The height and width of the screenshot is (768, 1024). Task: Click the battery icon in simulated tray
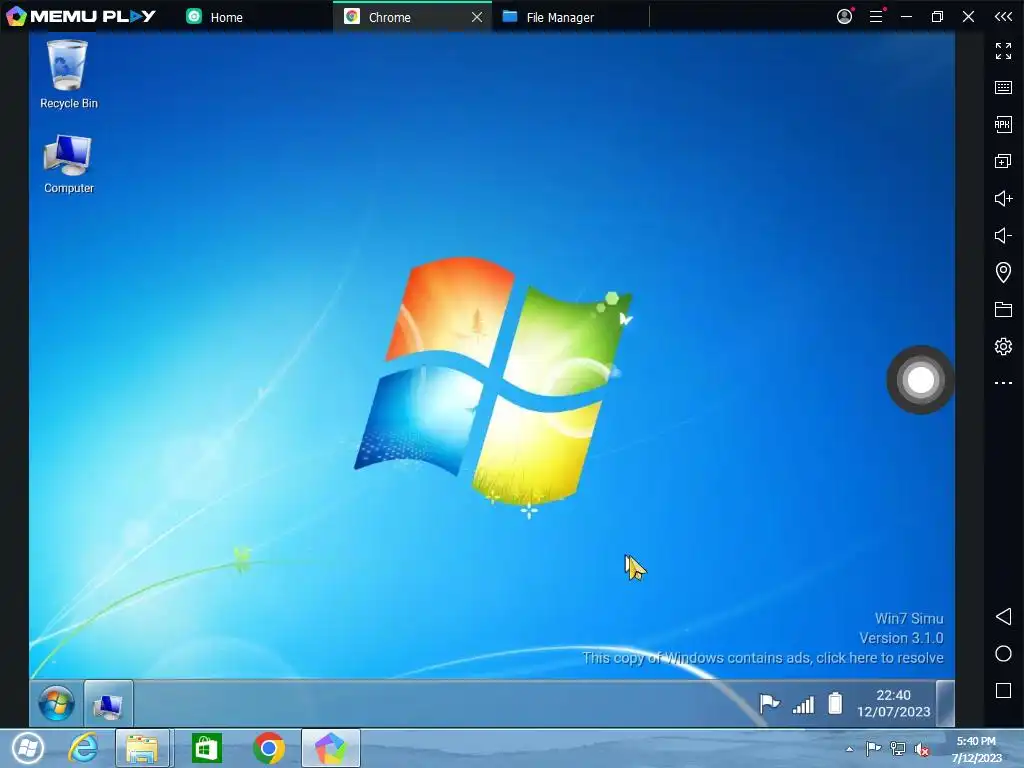pos(835,703)
